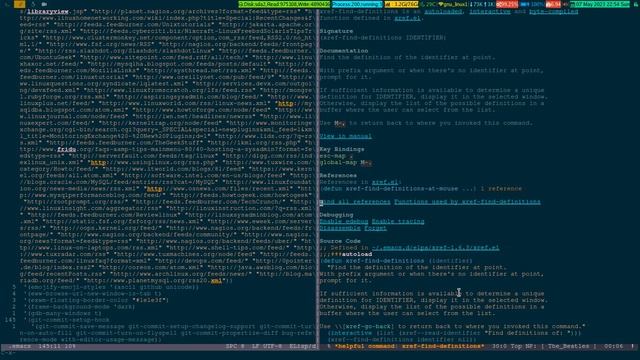640x360 pixels.
Task: Click 'Functions used by xref-find-definitions' button
Action: (x=467, y=202)
